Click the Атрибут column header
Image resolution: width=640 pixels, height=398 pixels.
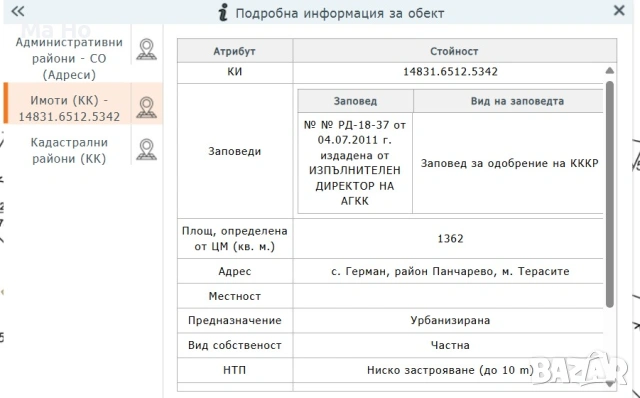pos(234,51)
